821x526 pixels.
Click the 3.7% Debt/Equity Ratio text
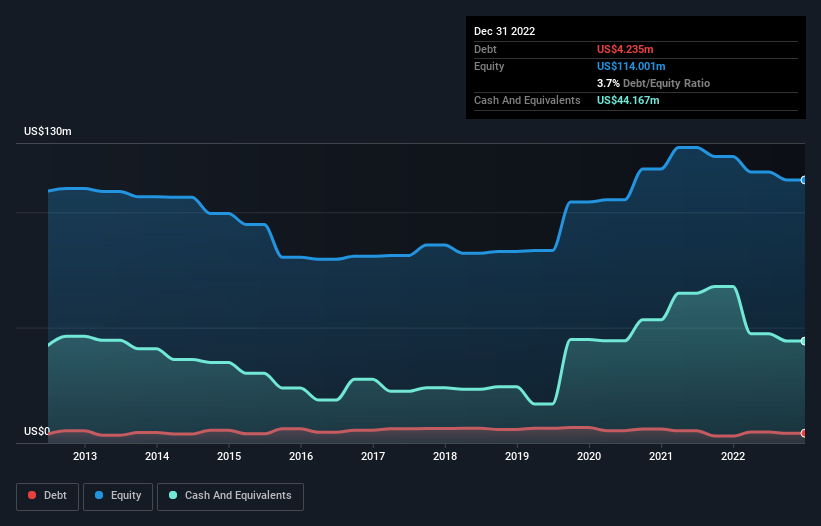[653, 83]
